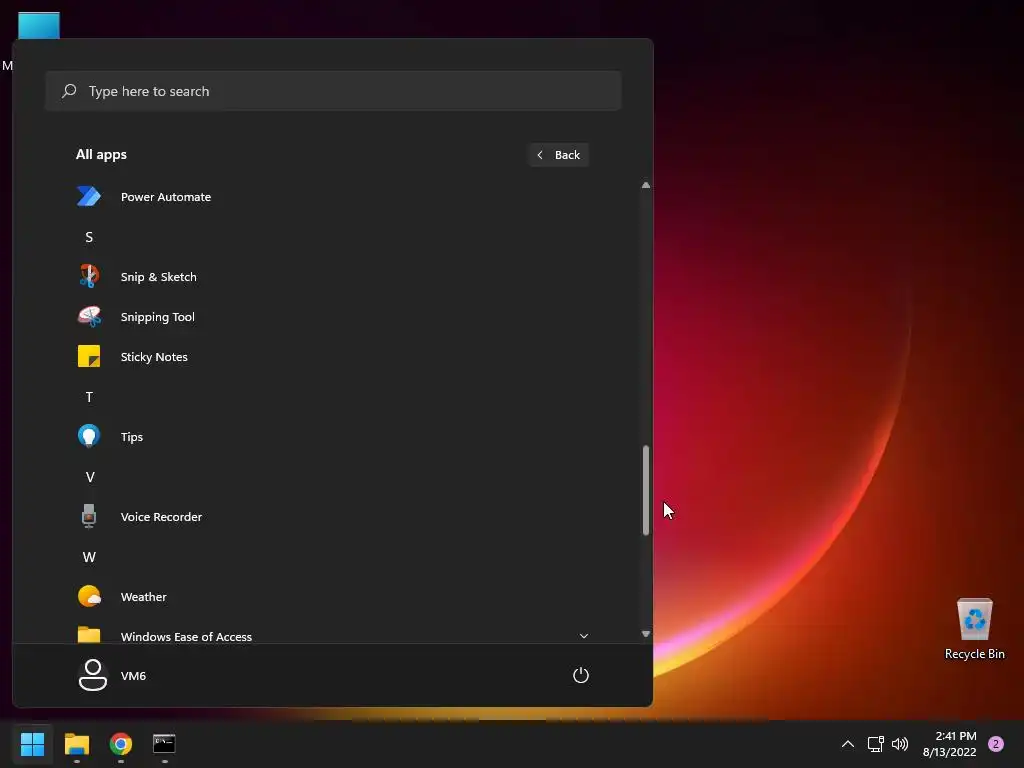Open the power options button
Viewport: 1024px width, 768px height.
coord(581,675)
